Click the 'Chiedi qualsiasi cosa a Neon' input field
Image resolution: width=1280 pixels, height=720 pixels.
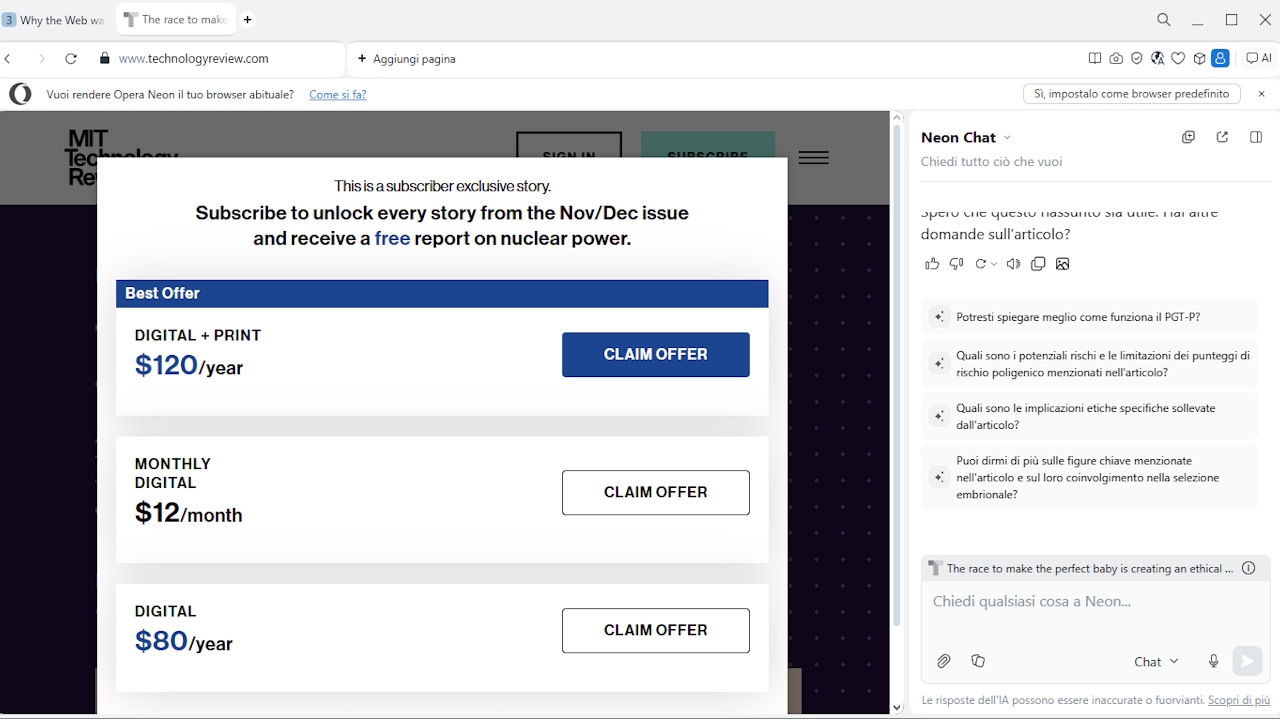(1090, 601)
